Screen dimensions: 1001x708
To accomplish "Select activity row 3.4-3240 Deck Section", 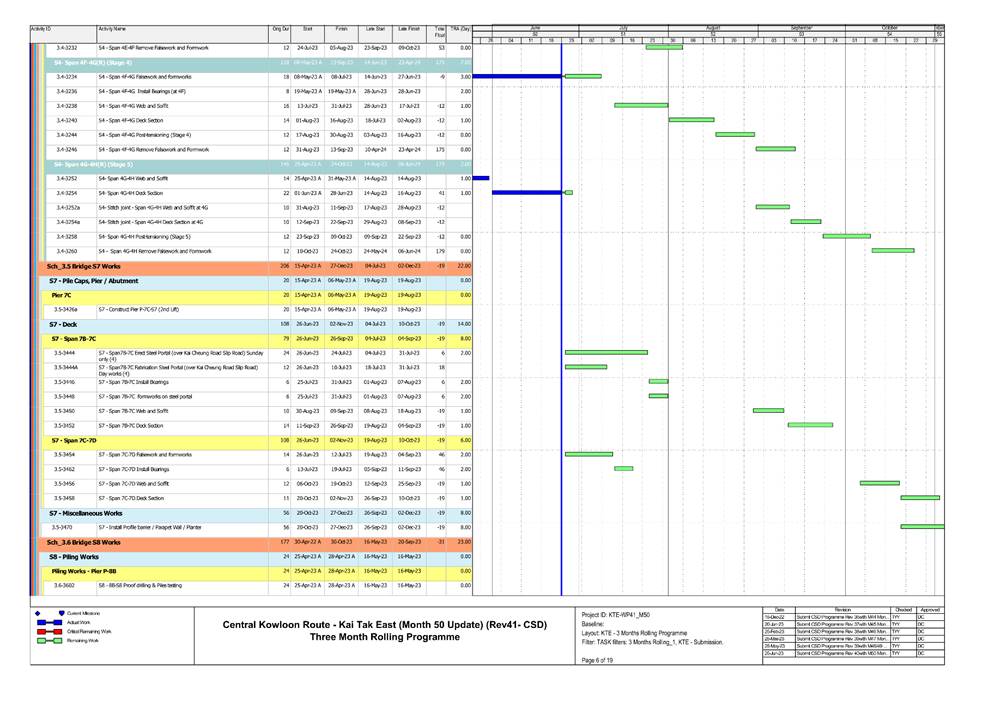I will (x=150, y=120).
